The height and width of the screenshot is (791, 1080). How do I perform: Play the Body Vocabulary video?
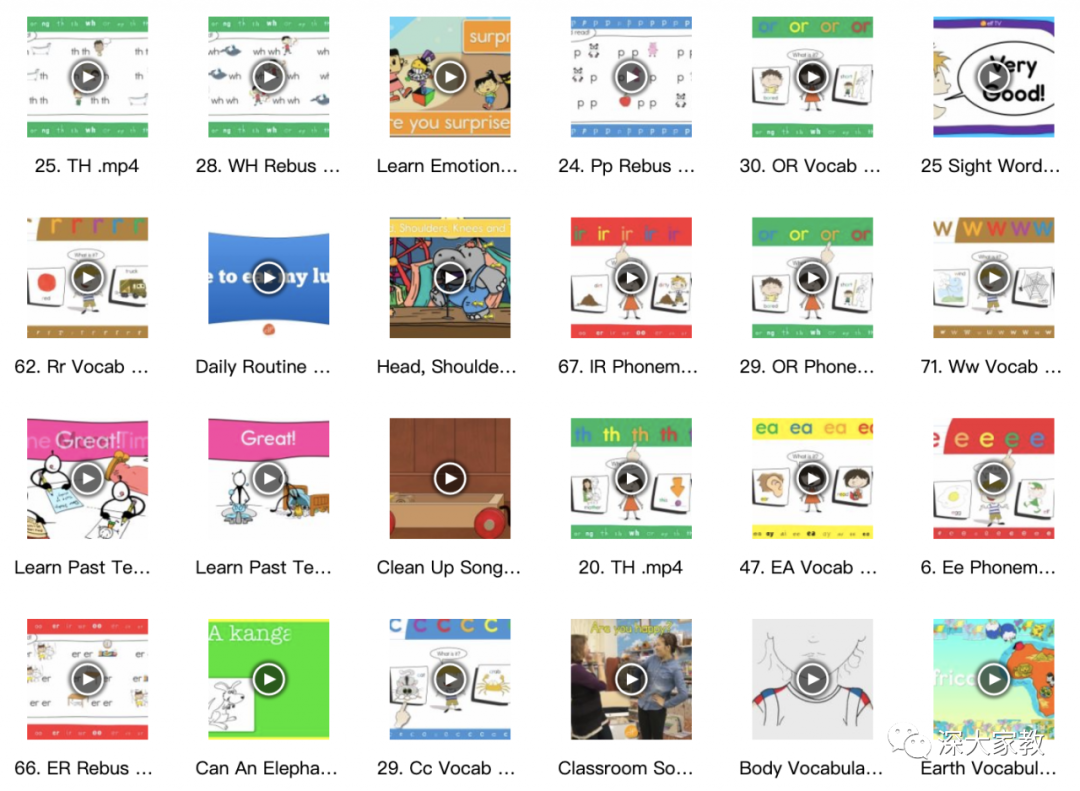[812, 679]
